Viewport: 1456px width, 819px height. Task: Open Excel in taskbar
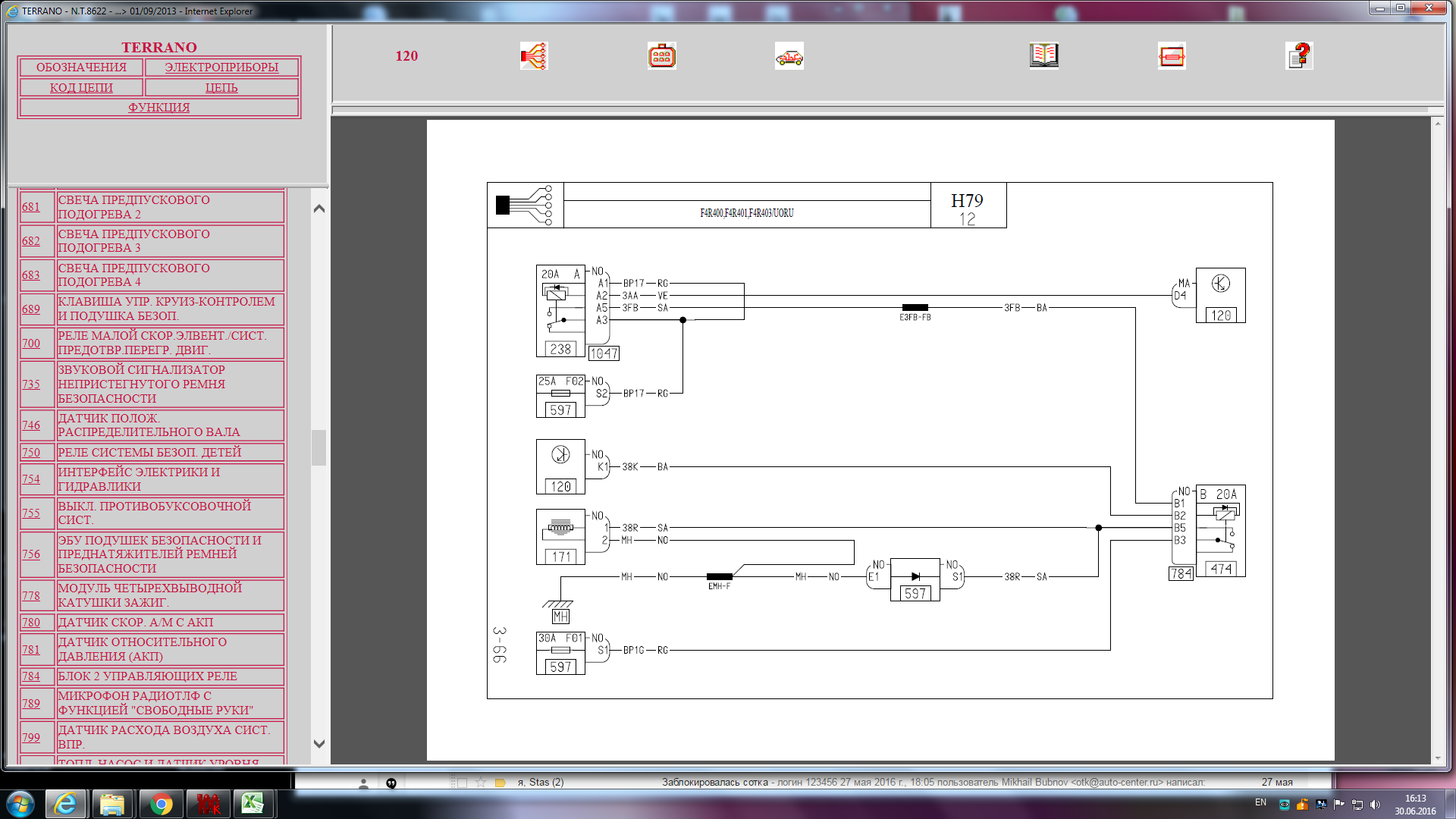[253, 804]
